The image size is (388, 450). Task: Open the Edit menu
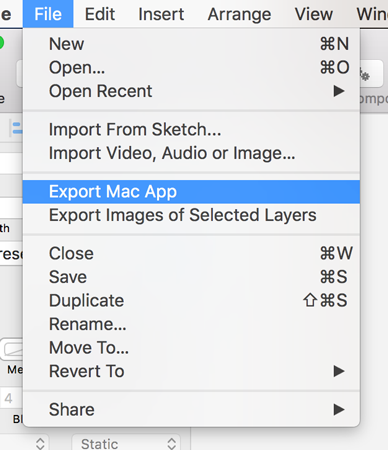pos(100,14)
